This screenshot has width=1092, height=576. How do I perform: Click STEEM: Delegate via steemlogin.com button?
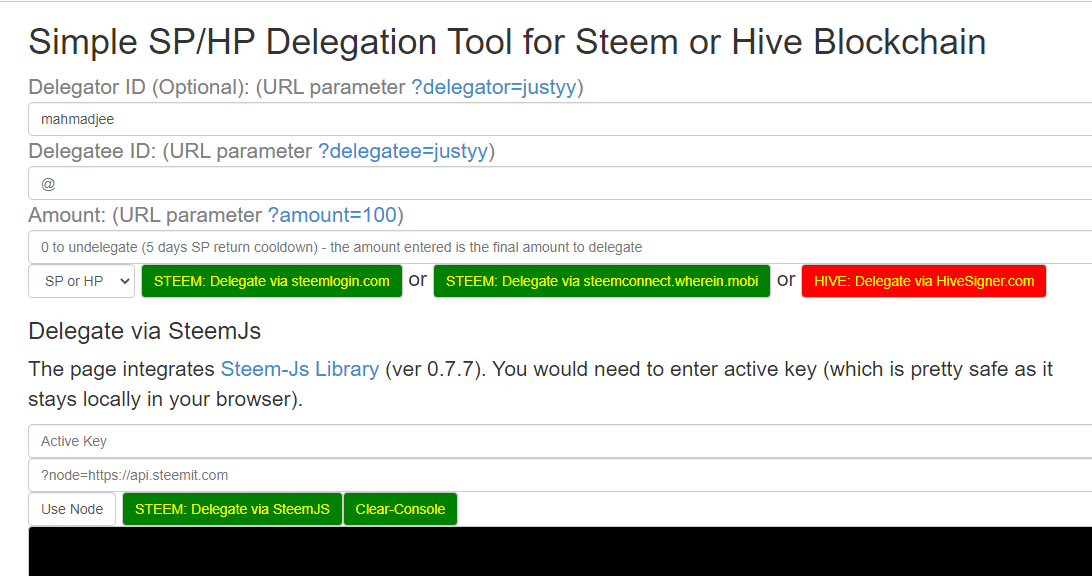click(x=272, y=281)
